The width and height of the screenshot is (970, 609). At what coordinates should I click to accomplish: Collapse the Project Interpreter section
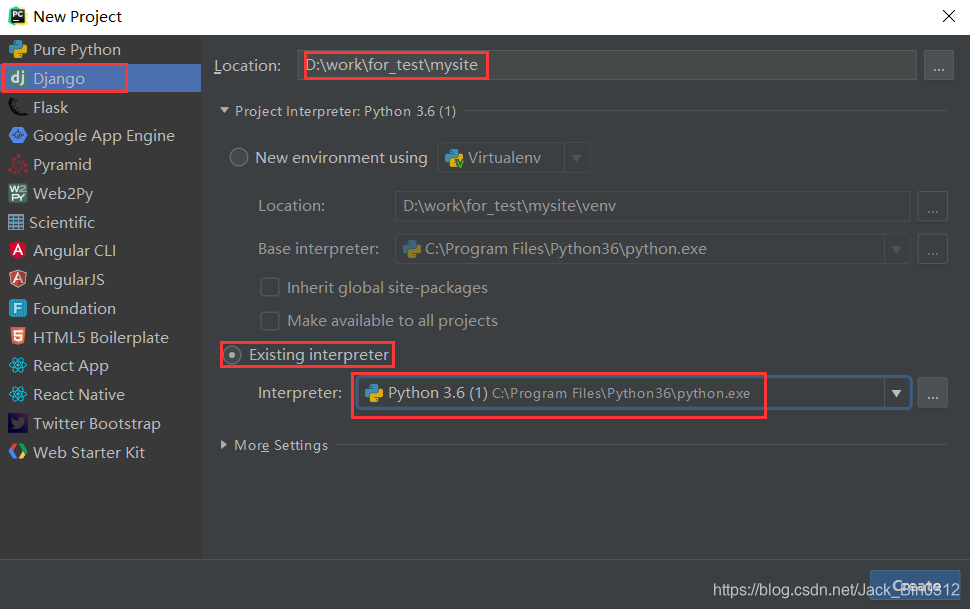point(224,111)
